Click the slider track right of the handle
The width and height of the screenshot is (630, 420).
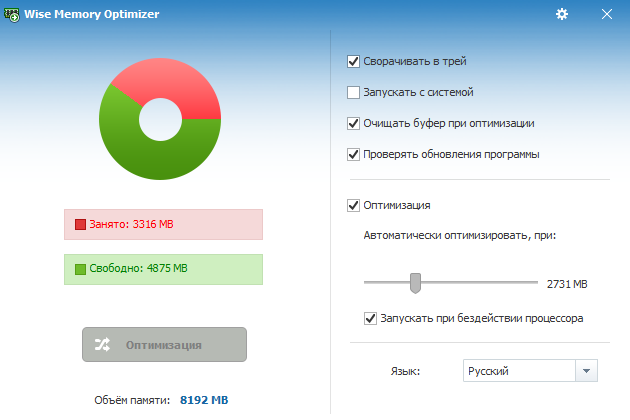(479, 283)
